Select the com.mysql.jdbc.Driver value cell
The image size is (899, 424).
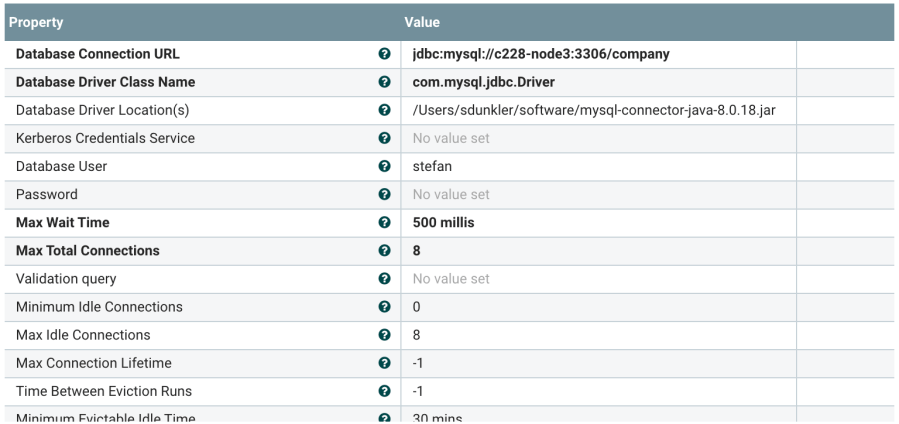click(483, 82)
